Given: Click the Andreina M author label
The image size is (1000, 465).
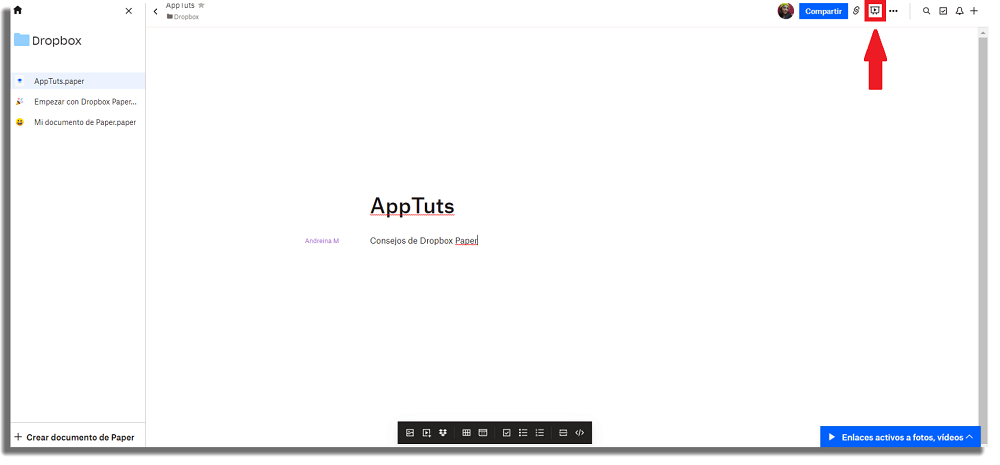Looking at the screenshot, I should (x=322, y=241).
